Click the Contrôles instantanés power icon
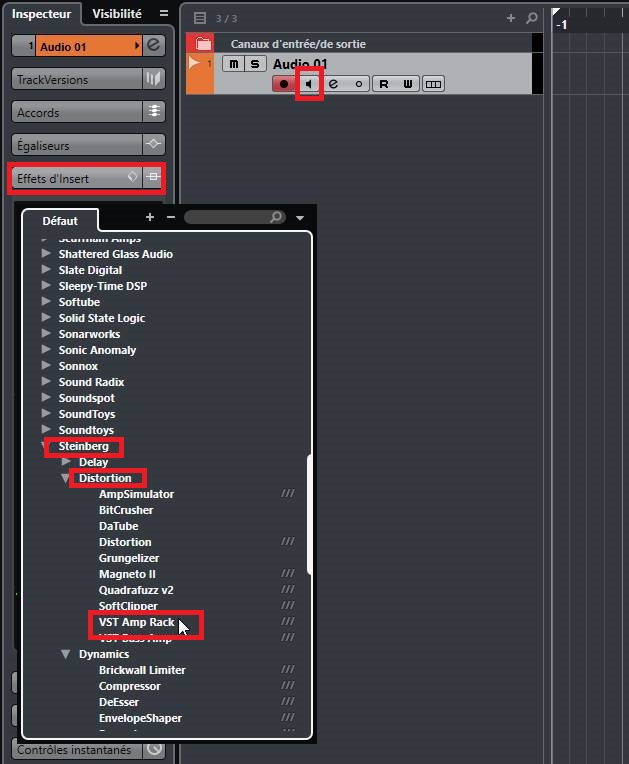The image size is (629, 764). point(154,748)
